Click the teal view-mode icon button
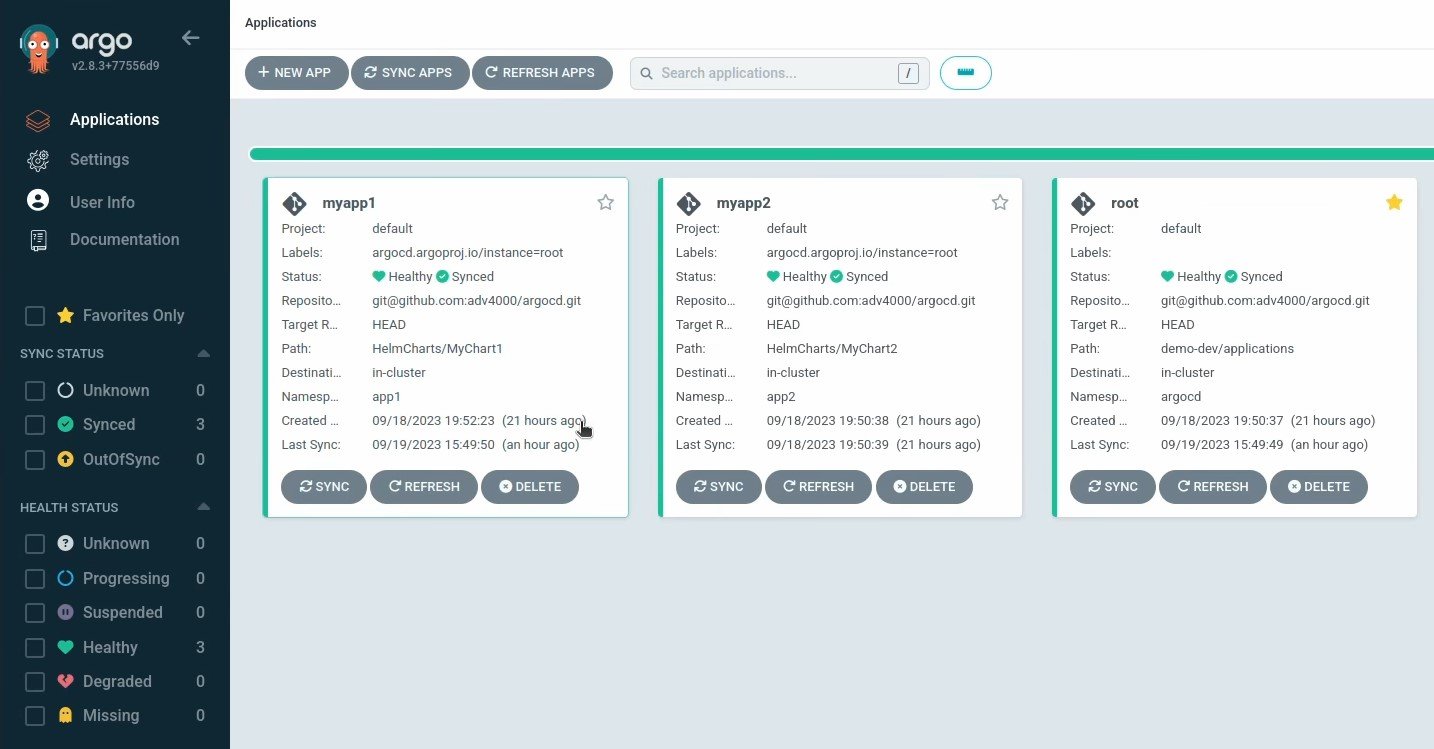This screenshot has height=749, width=1434. [966, 73]
